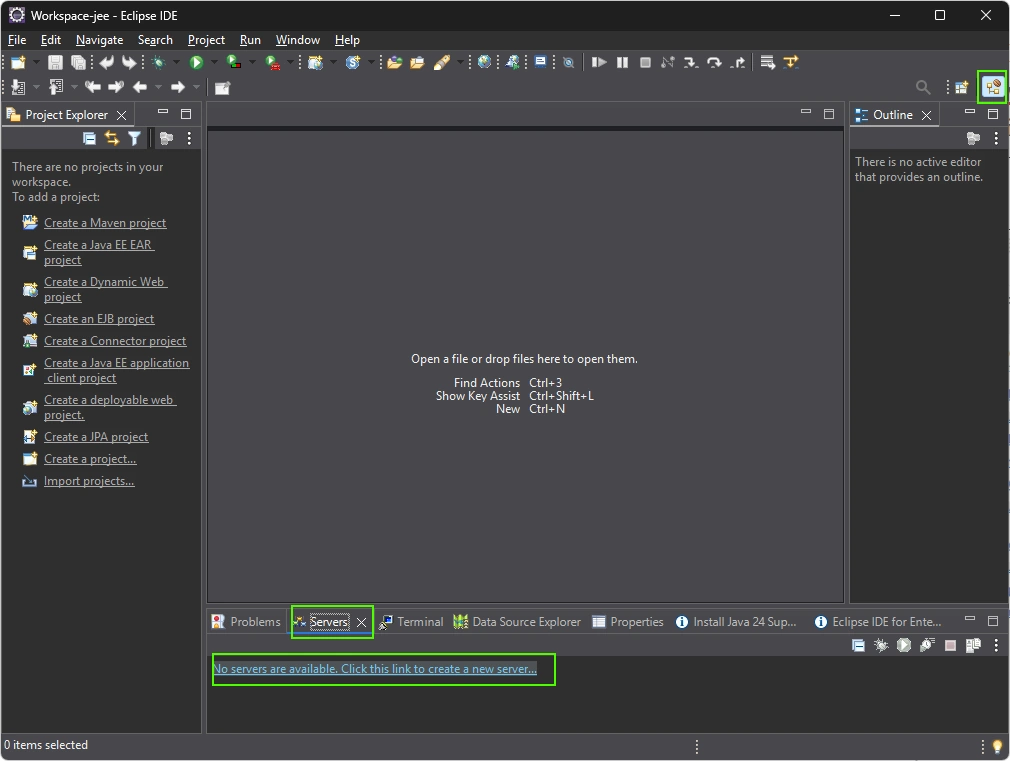Minimize the Project Explorer panel
This screenshot has width=1010, height=761.
tap(163, 112)
